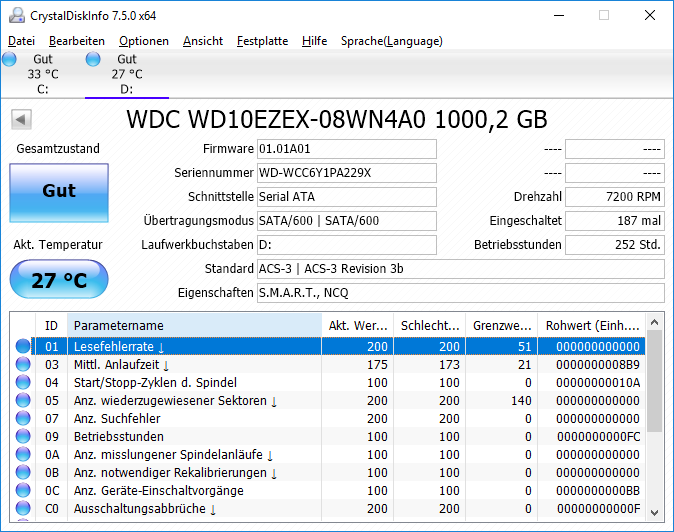
Task: Click the Schnittstelle field Serial ATA
Action: coord(346,197)
